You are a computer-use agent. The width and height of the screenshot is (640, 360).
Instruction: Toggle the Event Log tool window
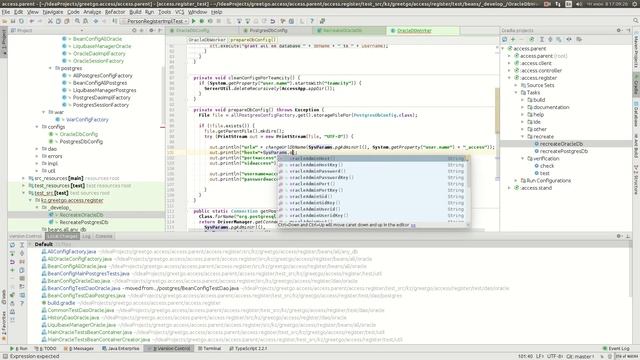tap(616, 349)
